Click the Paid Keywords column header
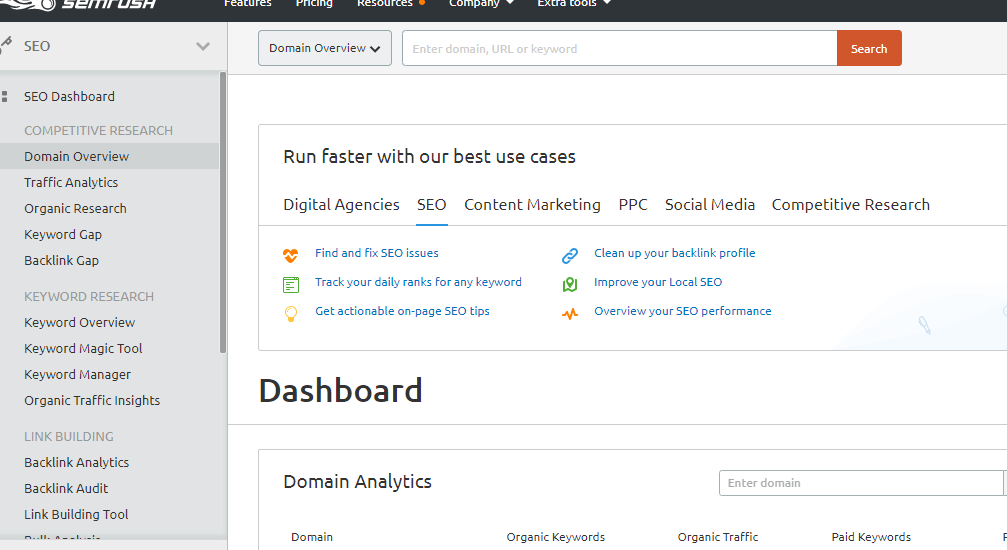This screenshot has height=550, width=1007. click(871, 537)
